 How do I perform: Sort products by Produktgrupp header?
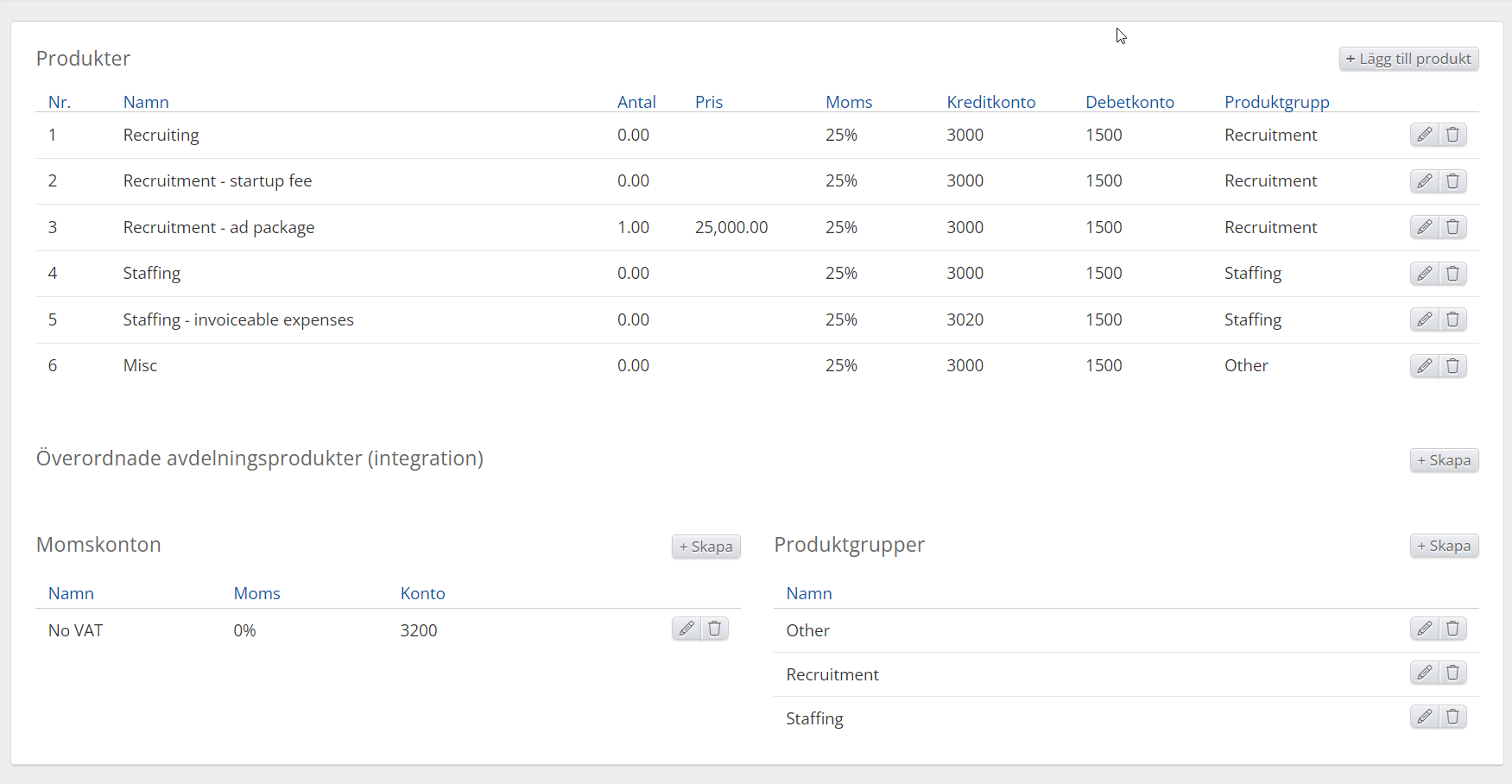click(1276, 102)
